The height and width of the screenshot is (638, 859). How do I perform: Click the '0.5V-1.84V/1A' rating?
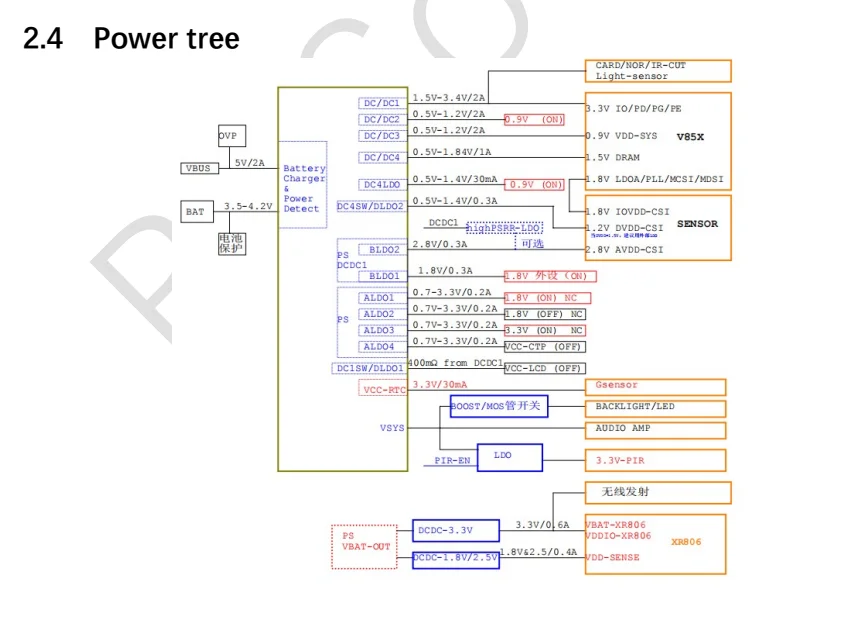pos(451,152)
